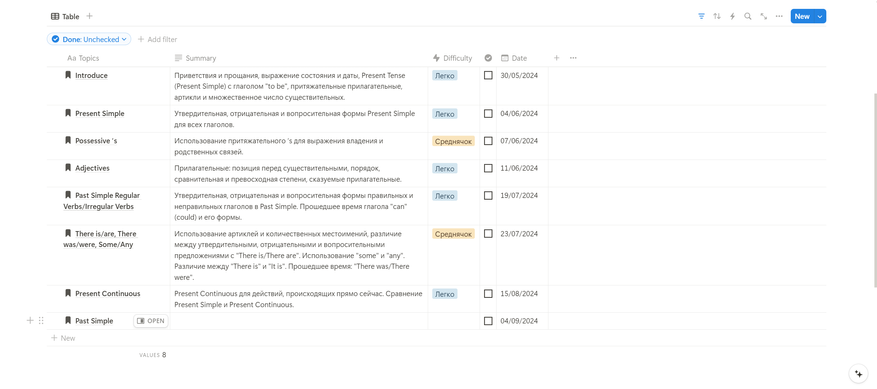Screen dimensions: 877x389
Task: Check the Possessive 's row checkbox
Action: coord(488,141)
